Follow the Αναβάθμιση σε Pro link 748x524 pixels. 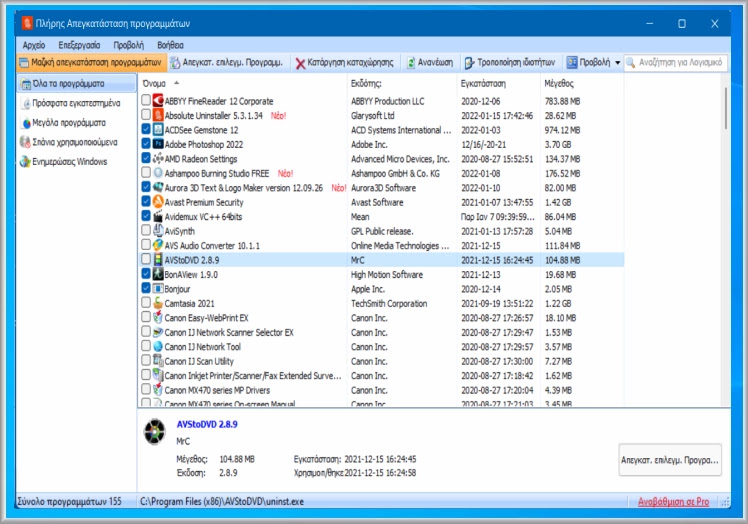click(673, 502)
